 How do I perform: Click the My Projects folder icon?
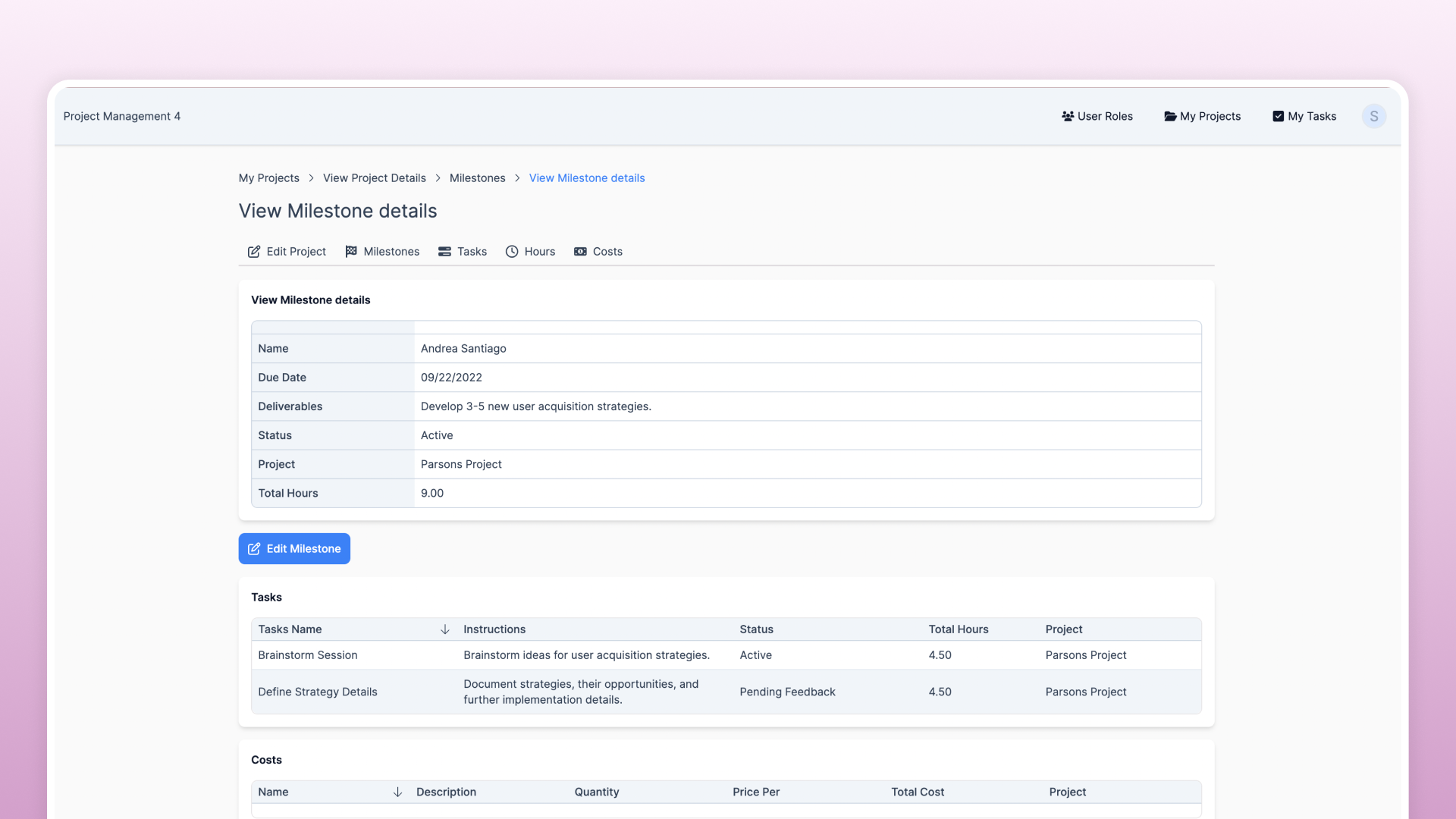pyautogui.click(x=1170, y=116)
